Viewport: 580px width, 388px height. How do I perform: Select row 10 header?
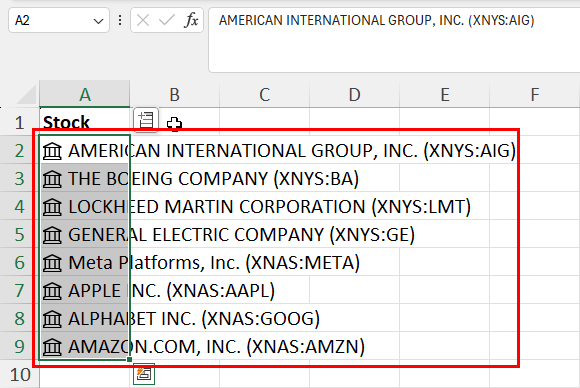(20, 375)
